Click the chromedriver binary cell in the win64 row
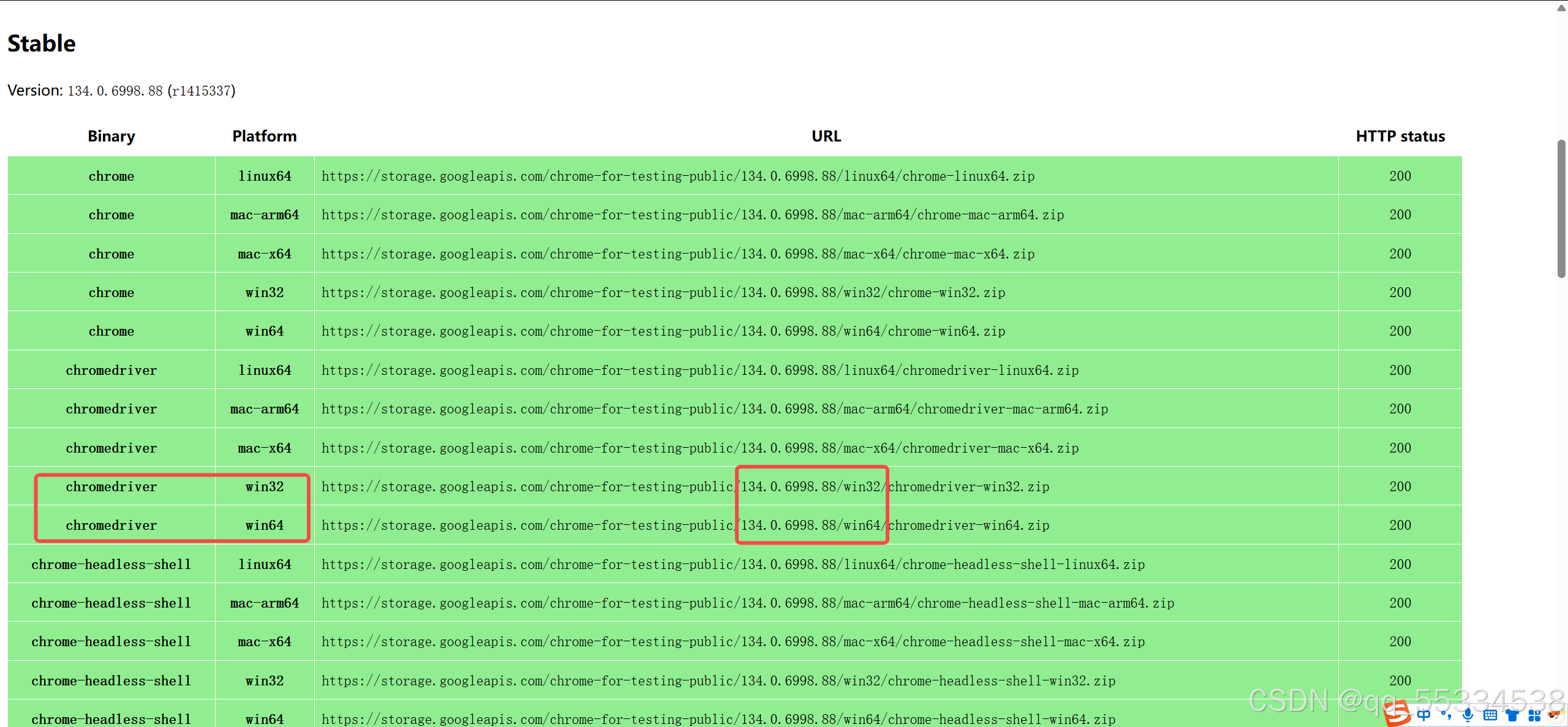This screenshot has width=1568, height=727. click(111, 525)
